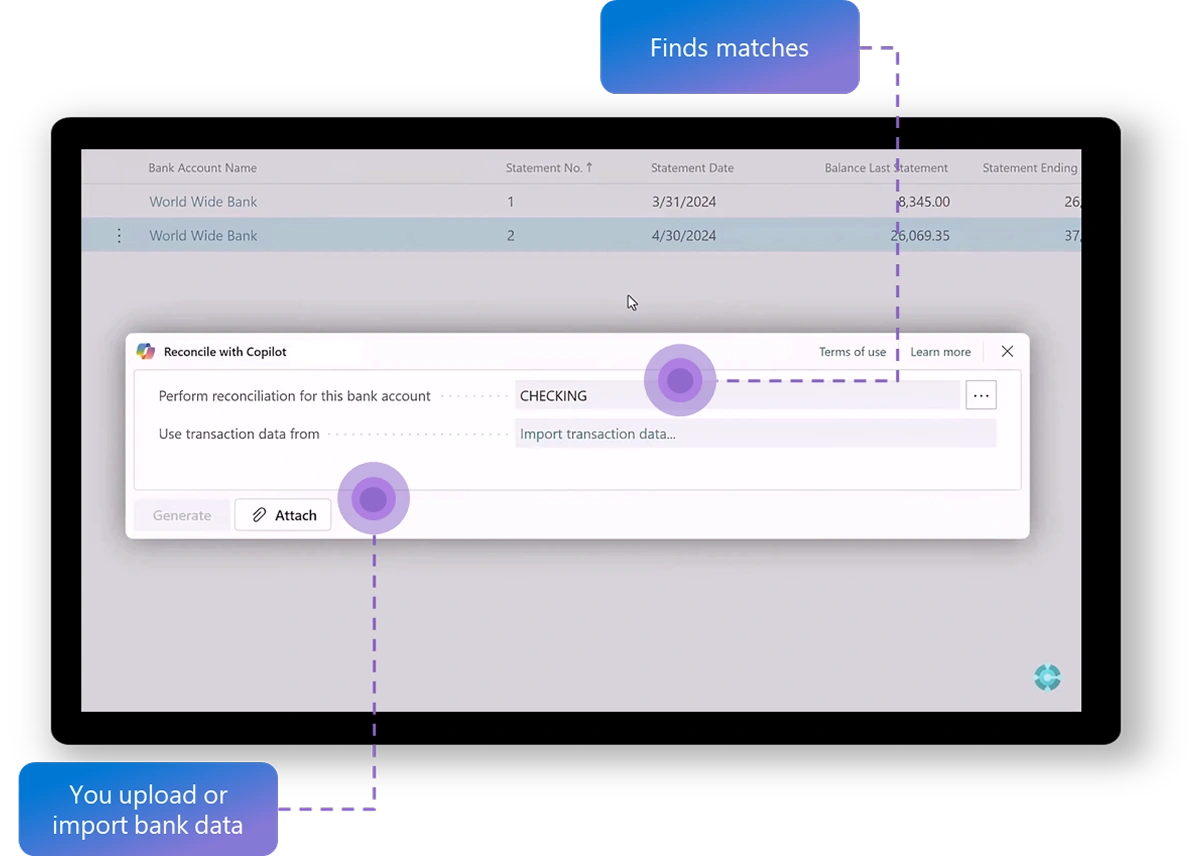
Task: Select the highlighted World Wide Bank statement 2 row
Action: pyautogui.click(x=400, y=235)
